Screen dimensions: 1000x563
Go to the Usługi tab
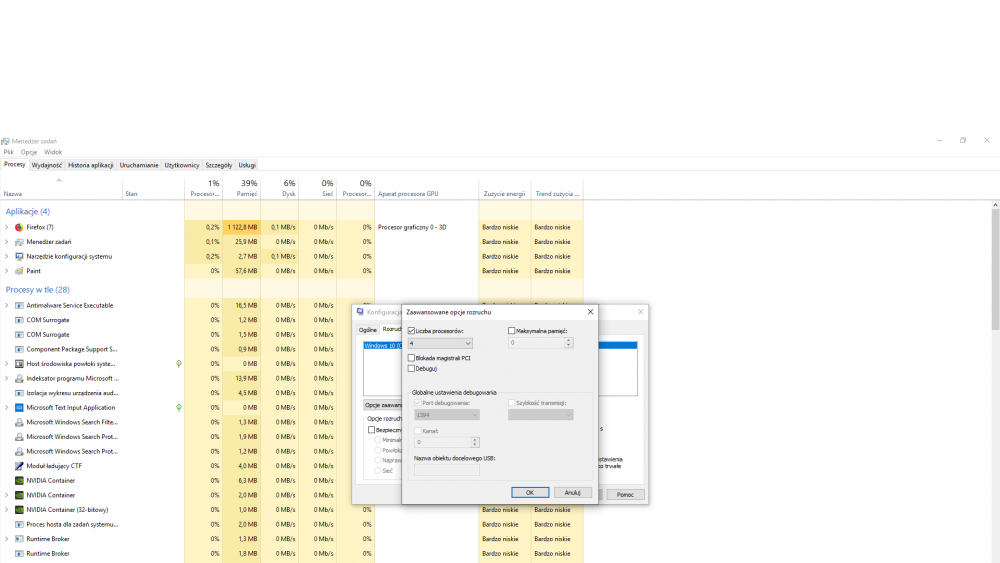[x=247, y=165]
